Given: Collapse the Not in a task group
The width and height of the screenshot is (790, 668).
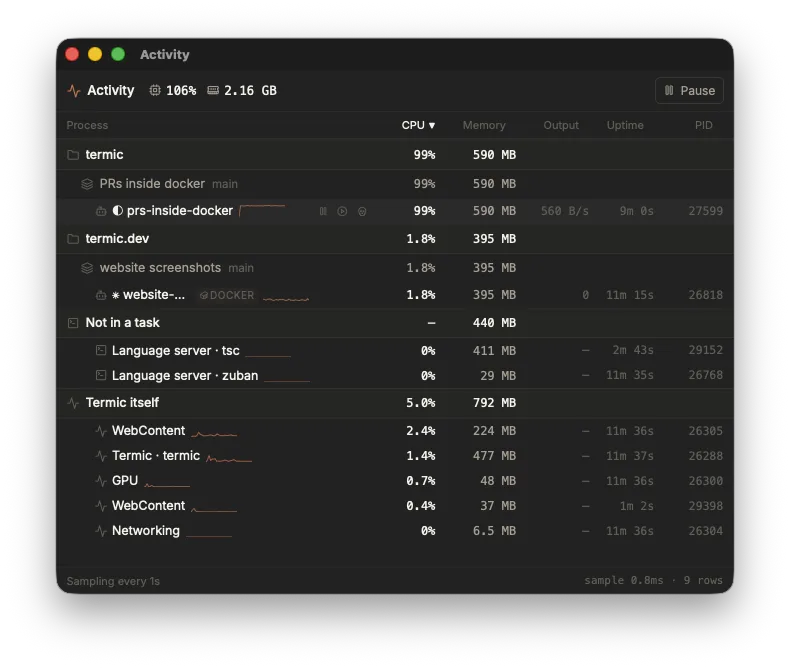Looking at the screenshot, I should pos(395,323).
